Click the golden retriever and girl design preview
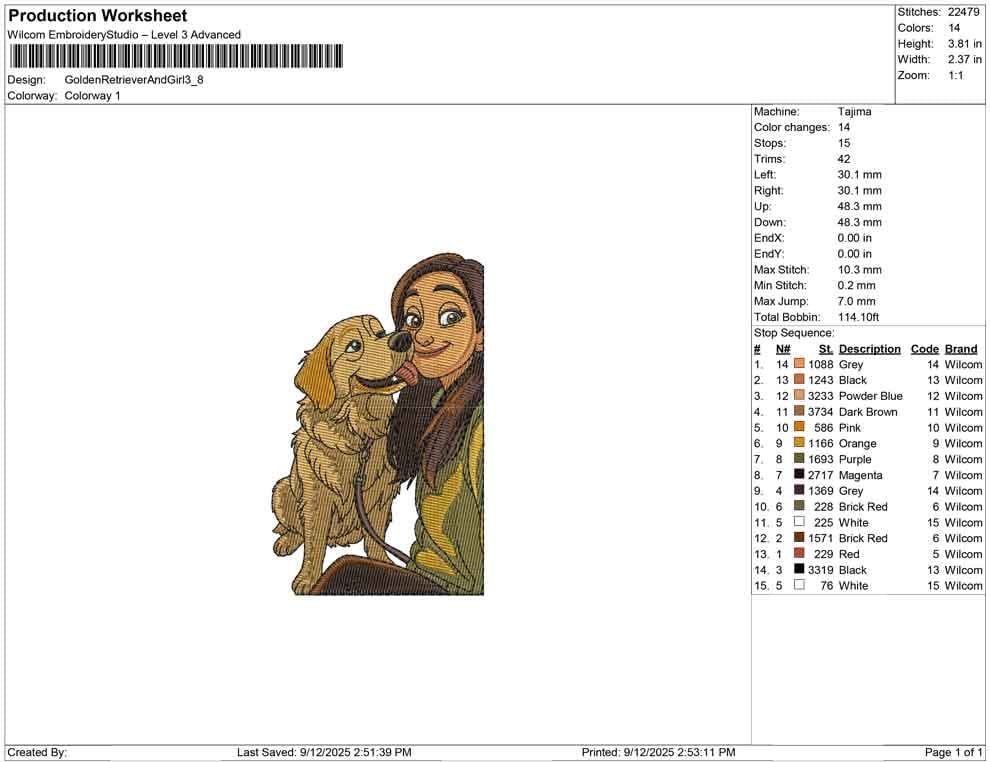 [x=378, y=424]
